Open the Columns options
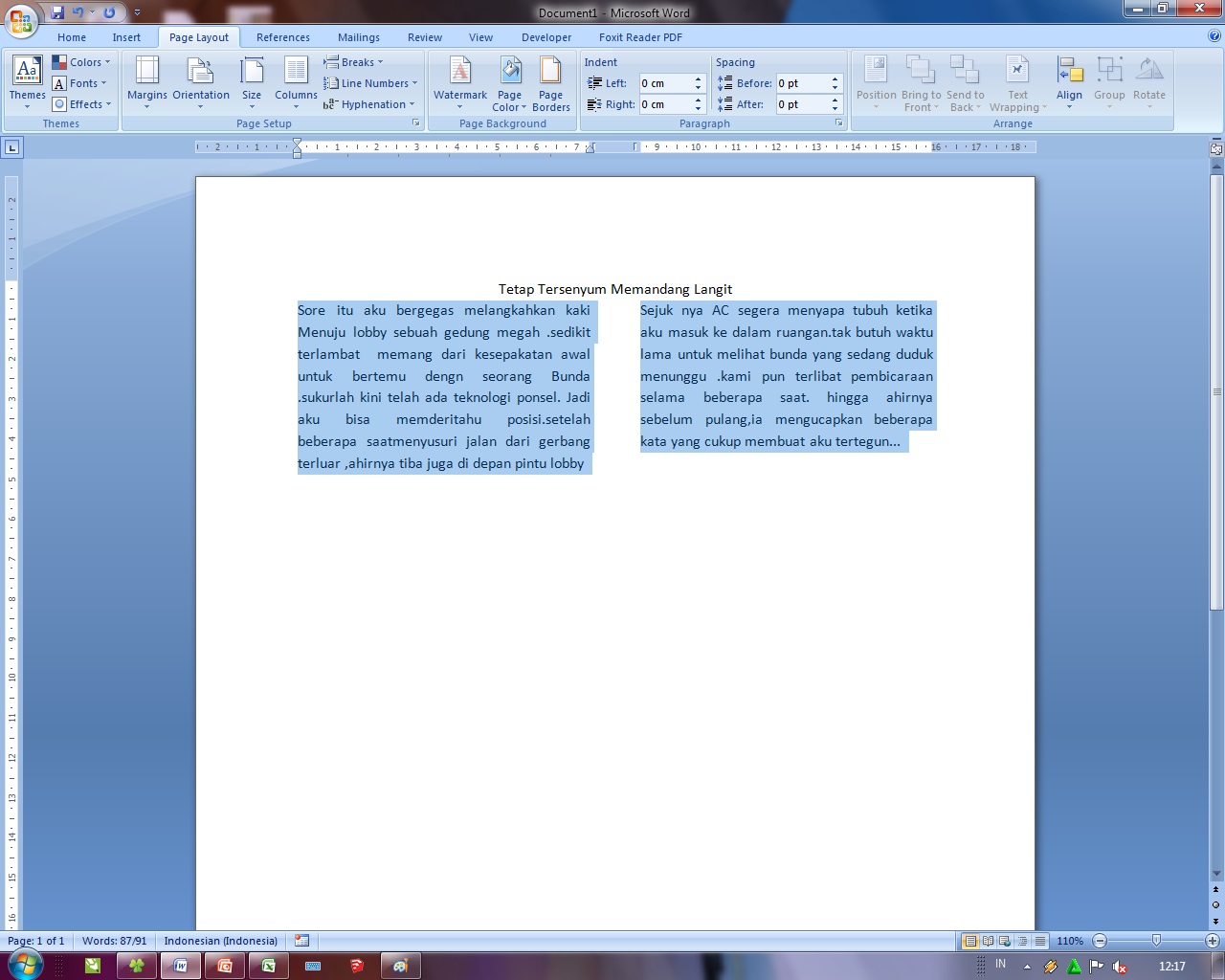Image resolution: width=1225 pixels, height=980 pixels. 296,82
